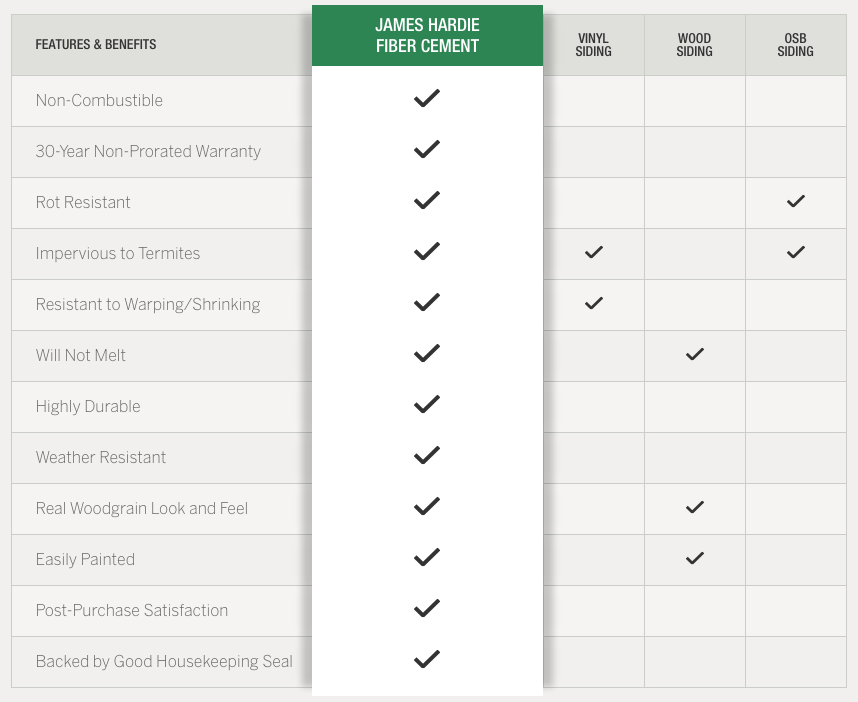
Task: Click James Hardie Weather Resistant checkmark
Action: (427, 455)
